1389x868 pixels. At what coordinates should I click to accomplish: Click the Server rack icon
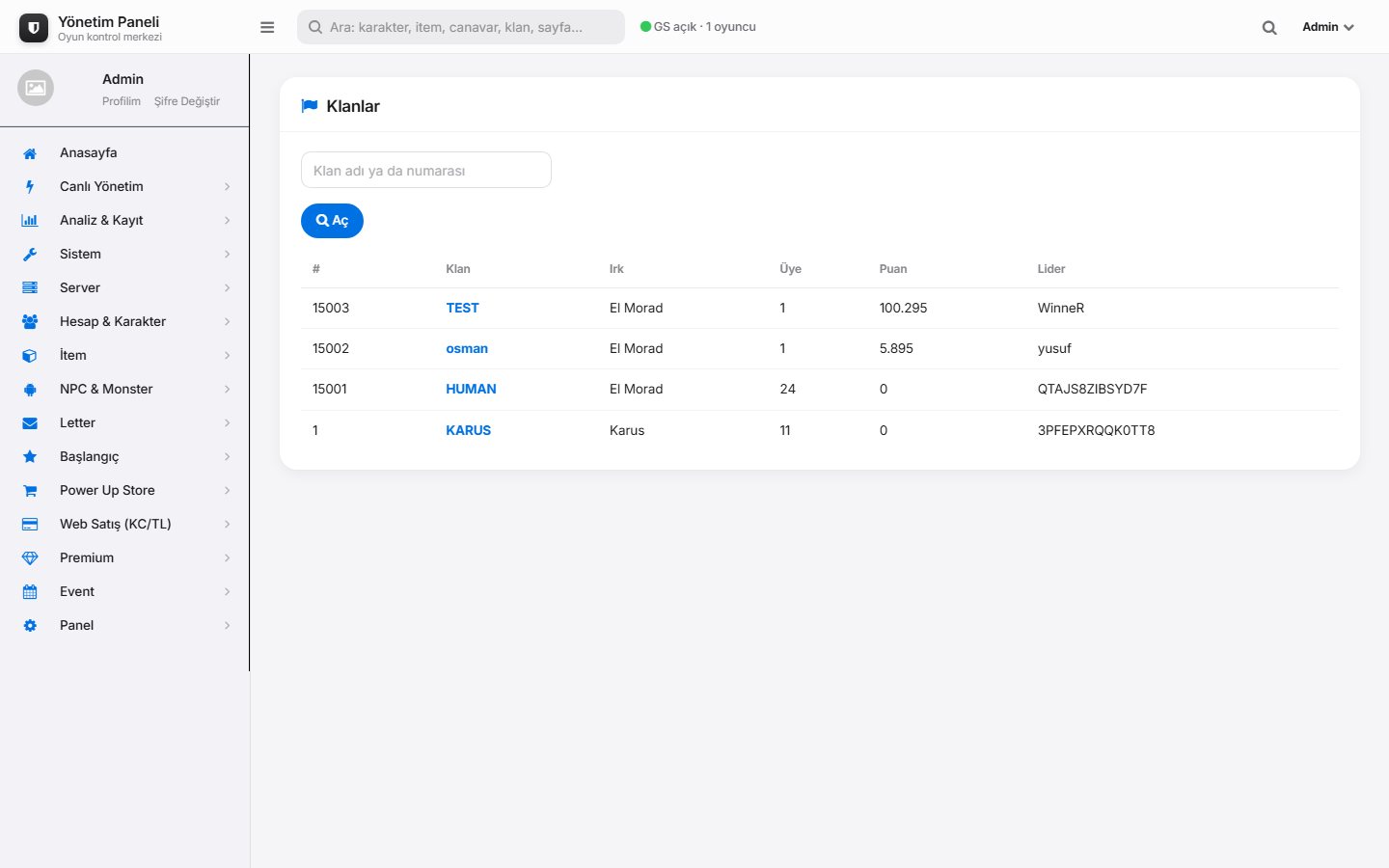(30, 288)
